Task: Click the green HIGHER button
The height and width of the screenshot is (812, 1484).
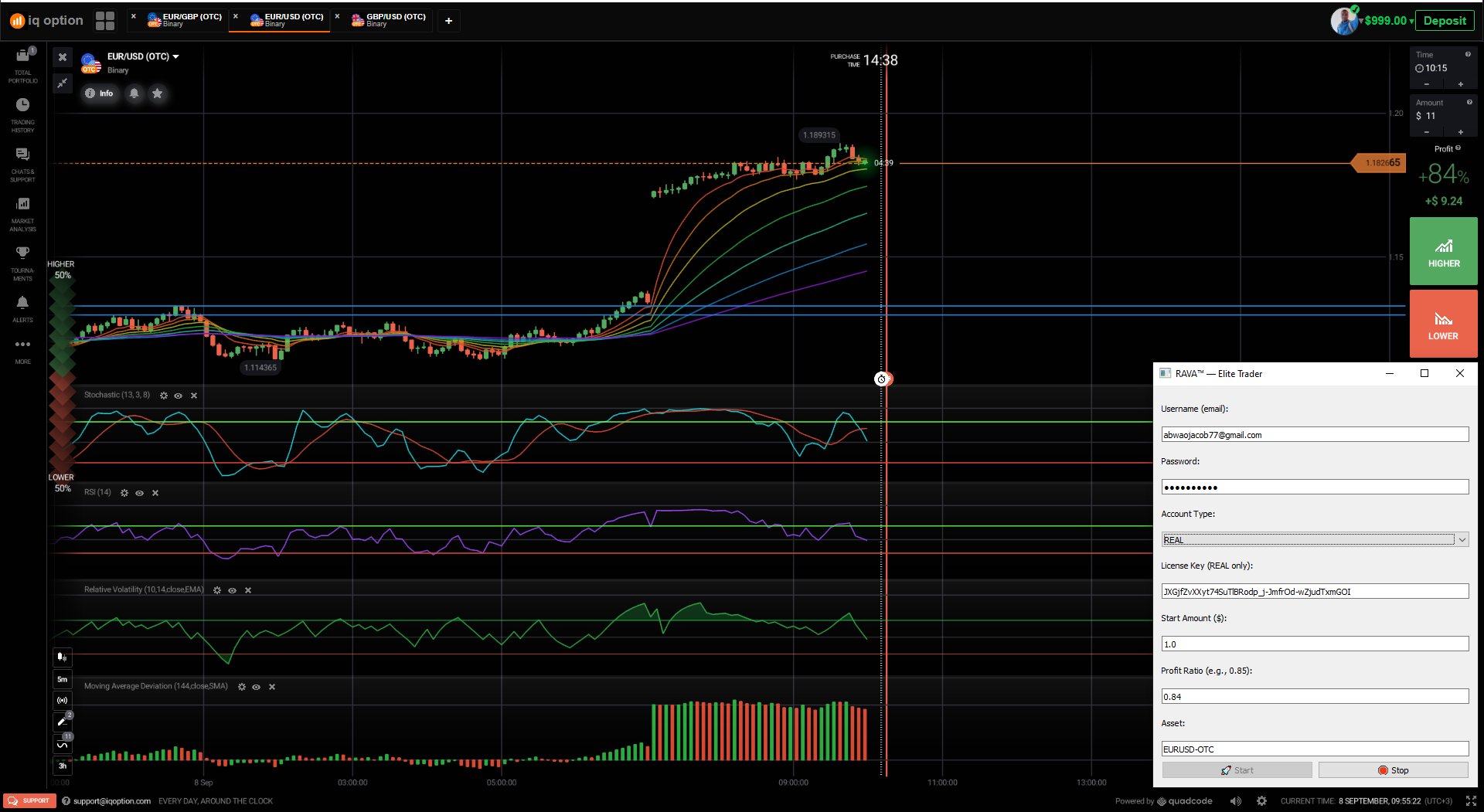Action: (1443, 251)
